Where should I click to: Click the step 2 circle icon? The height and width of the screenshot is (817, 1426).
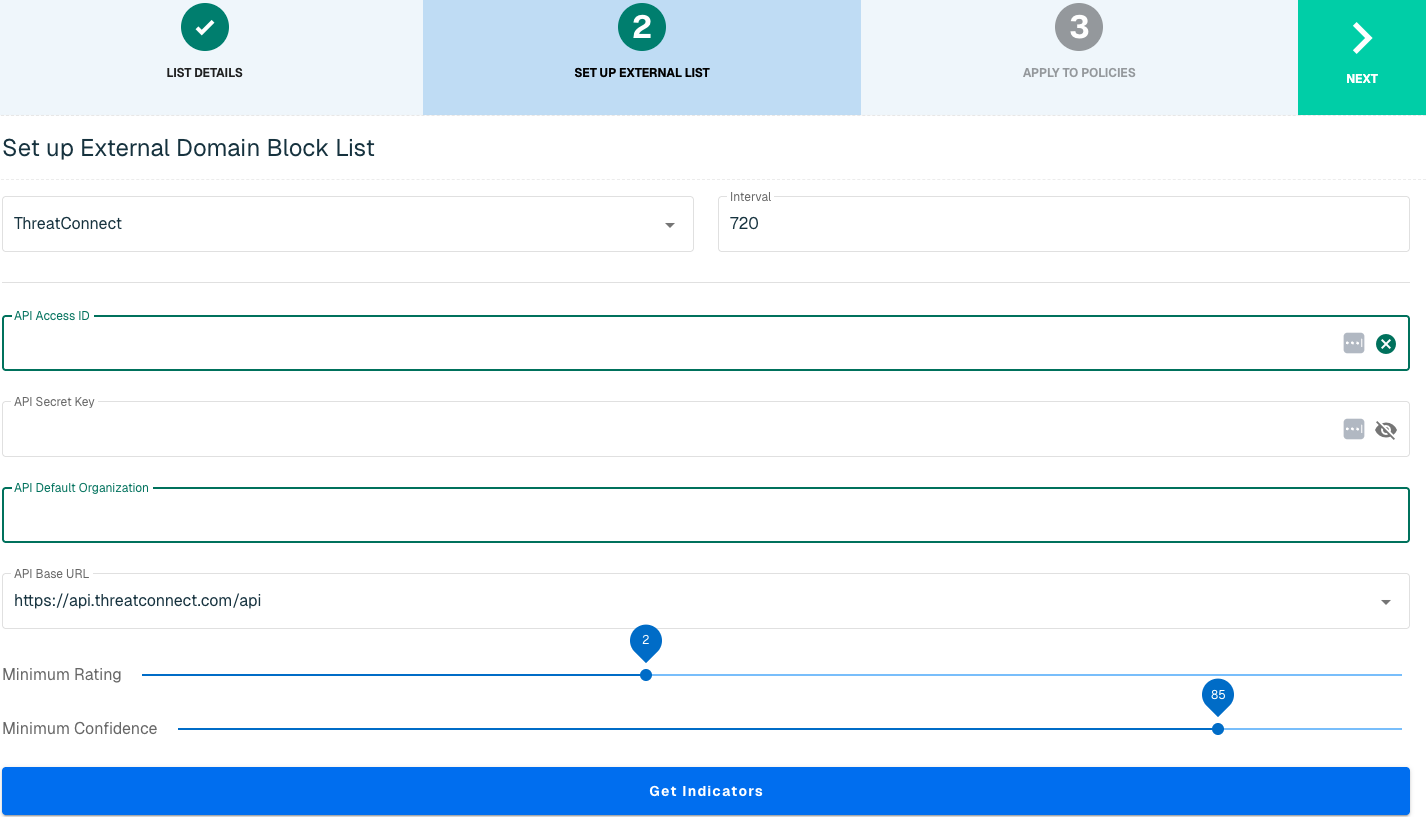pos(642,27)
